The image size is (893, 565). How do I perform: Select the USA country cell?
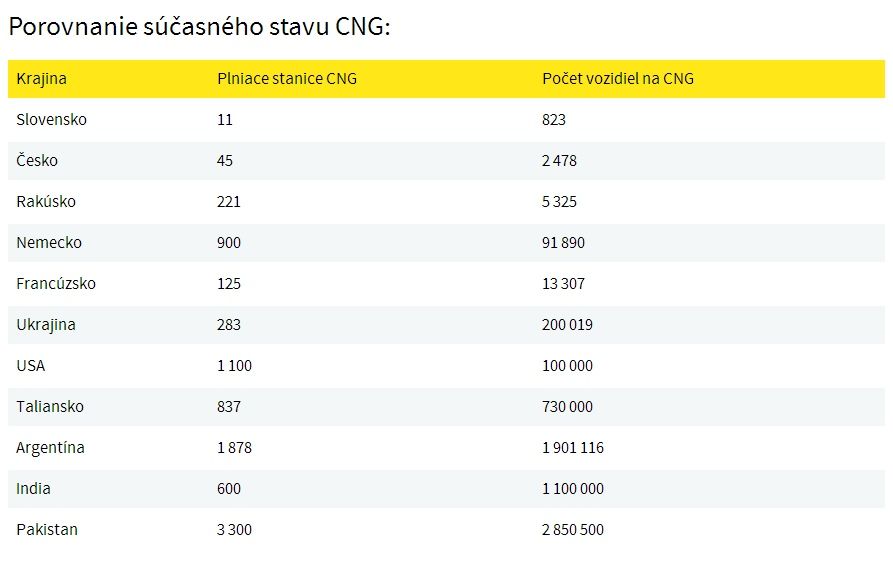(x=30, y=366)
